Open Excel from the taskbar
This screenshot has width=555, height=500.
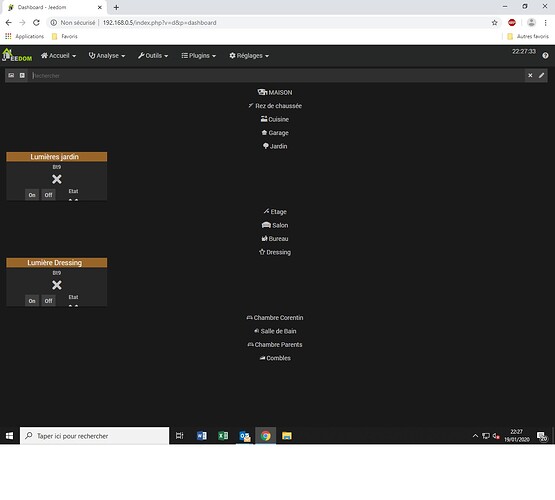223,436
